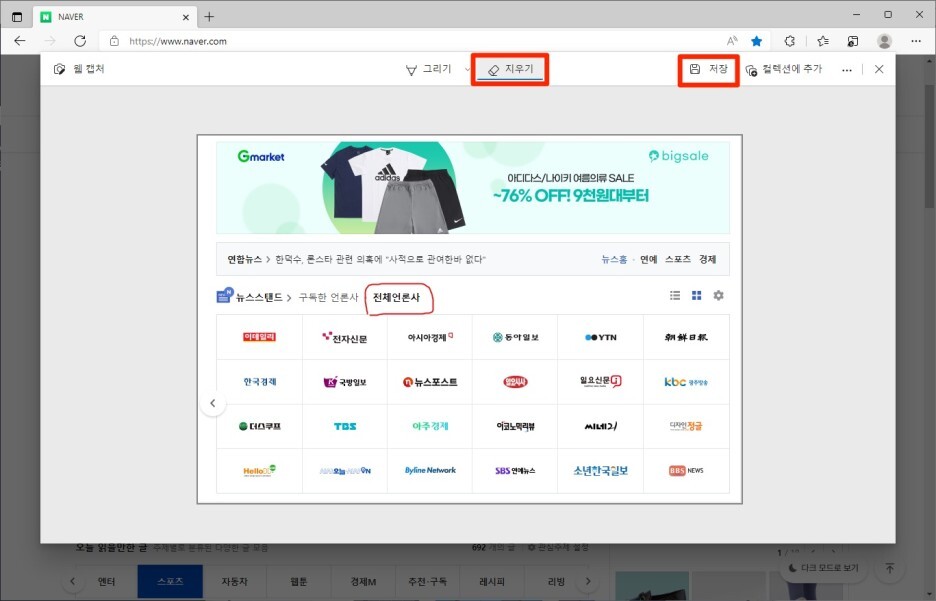Open 일요신문 press logo
This screenshot has height=601, width=936.
tap(601, 382)
